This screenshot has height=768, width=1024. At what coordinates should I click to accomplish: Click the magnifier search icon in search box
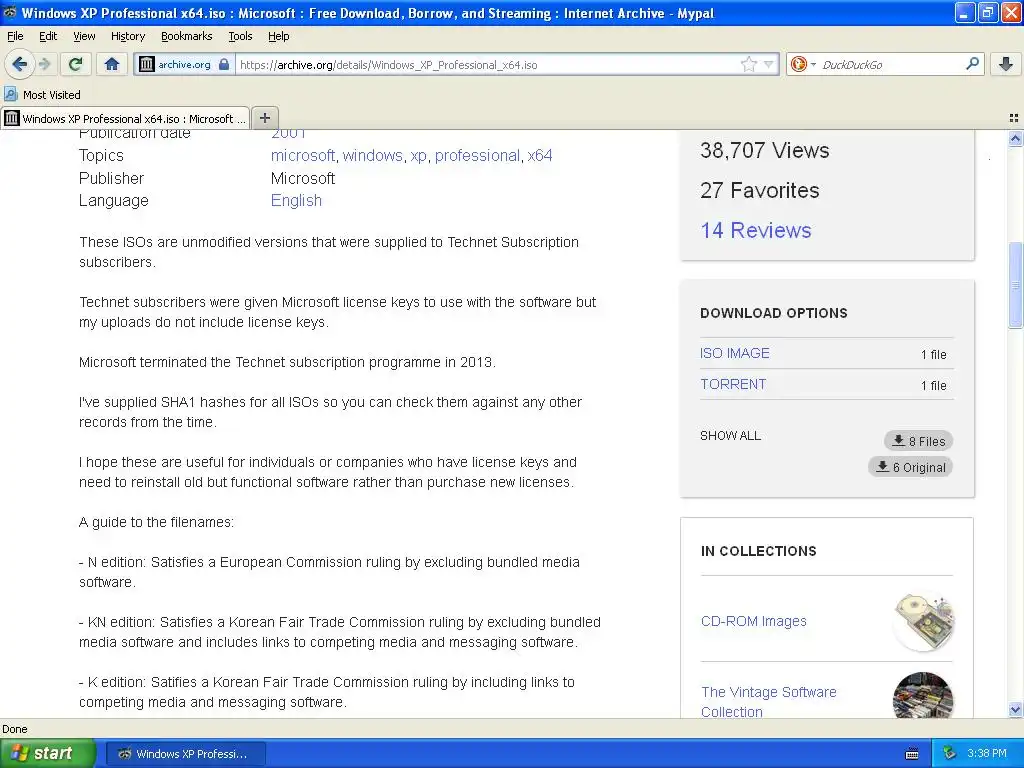point(972,64)
